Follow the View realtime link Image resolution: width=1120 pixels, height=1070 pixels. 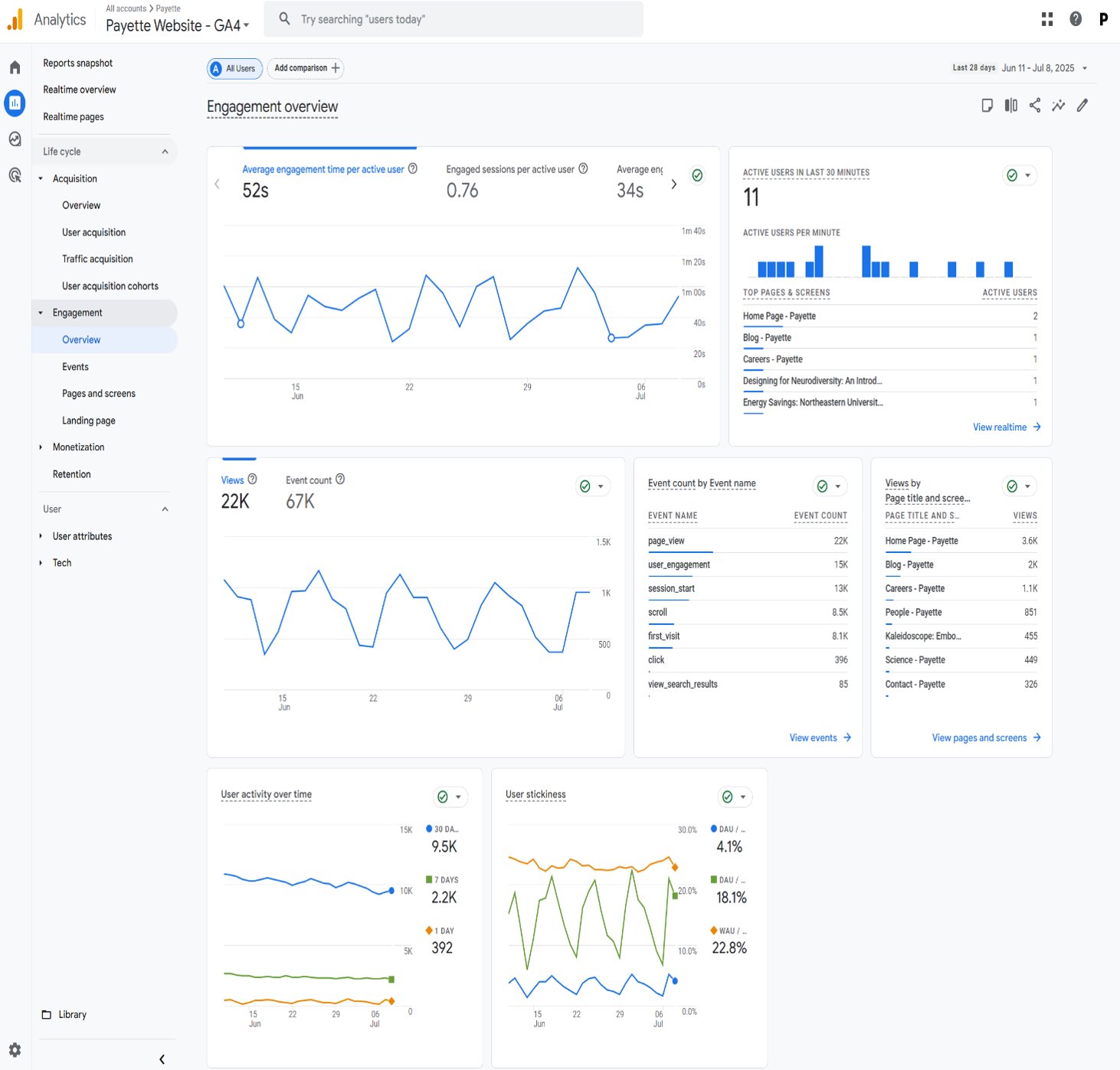(1007, 427)
